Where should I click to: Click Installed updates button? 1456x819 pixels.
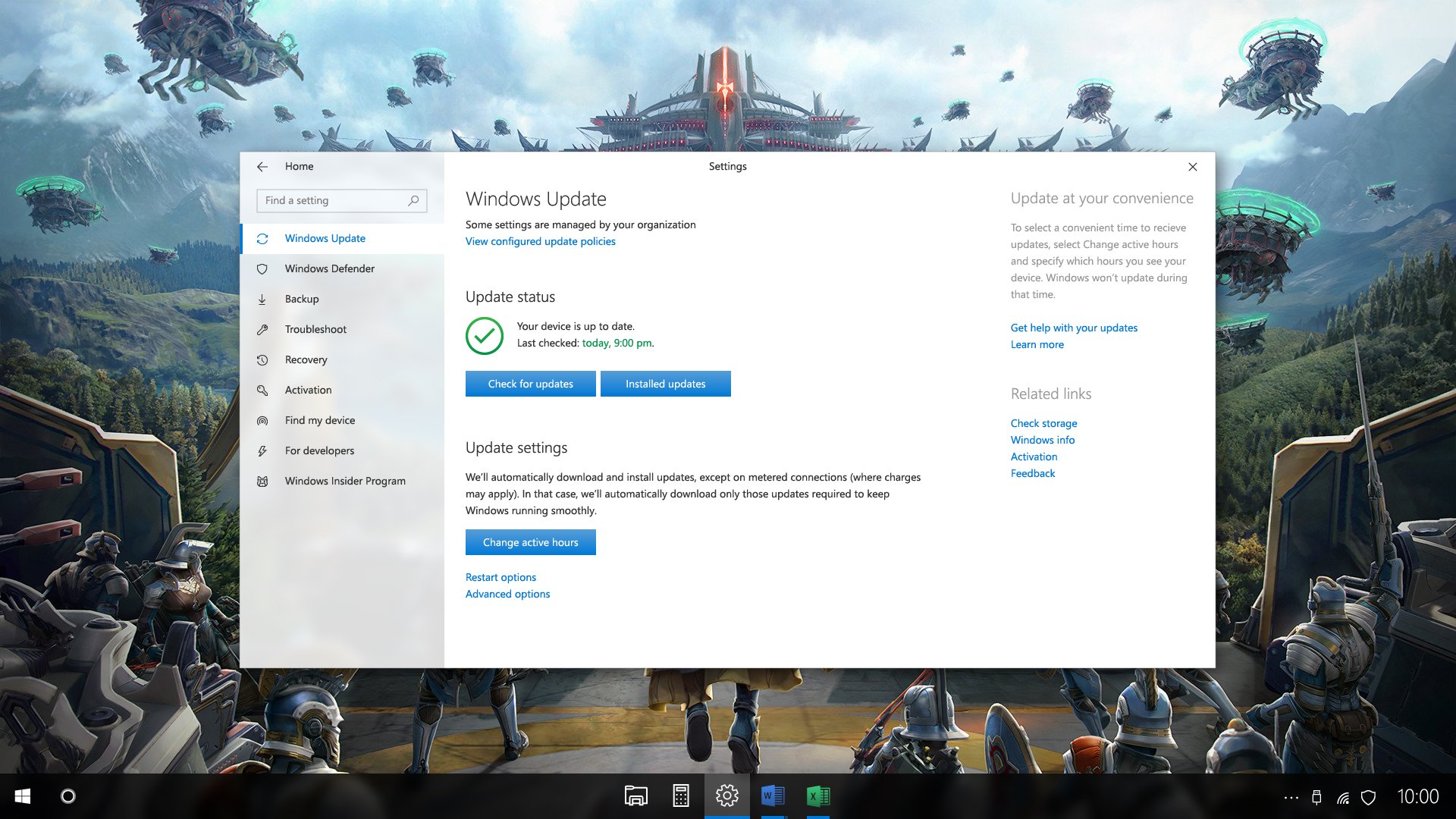point(665,384)
